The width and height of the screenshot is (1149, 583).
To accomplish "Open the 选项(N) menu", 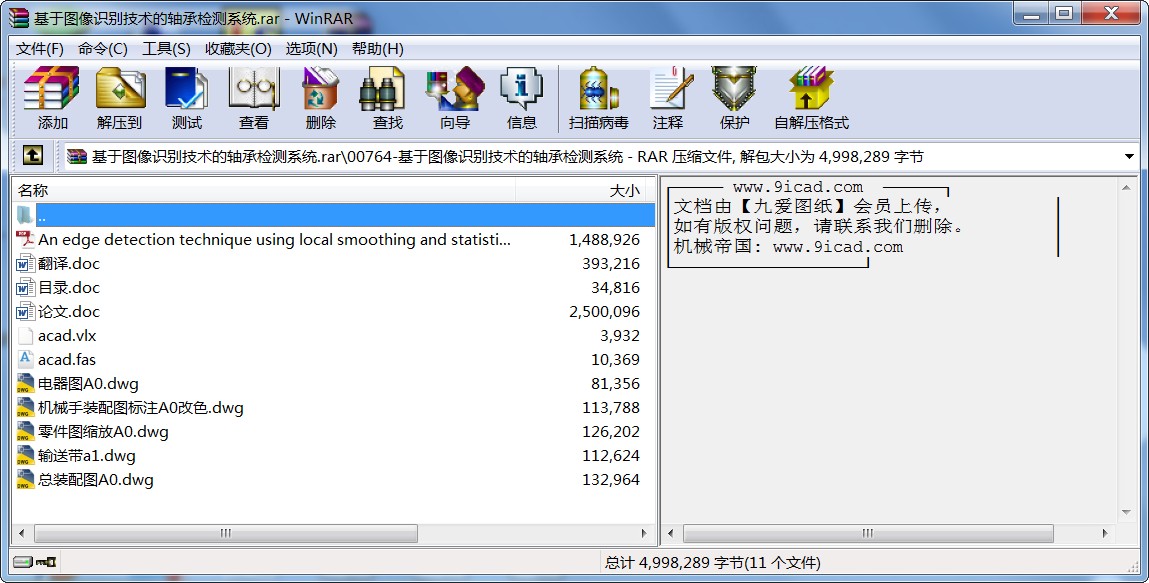I will point(311,48).
